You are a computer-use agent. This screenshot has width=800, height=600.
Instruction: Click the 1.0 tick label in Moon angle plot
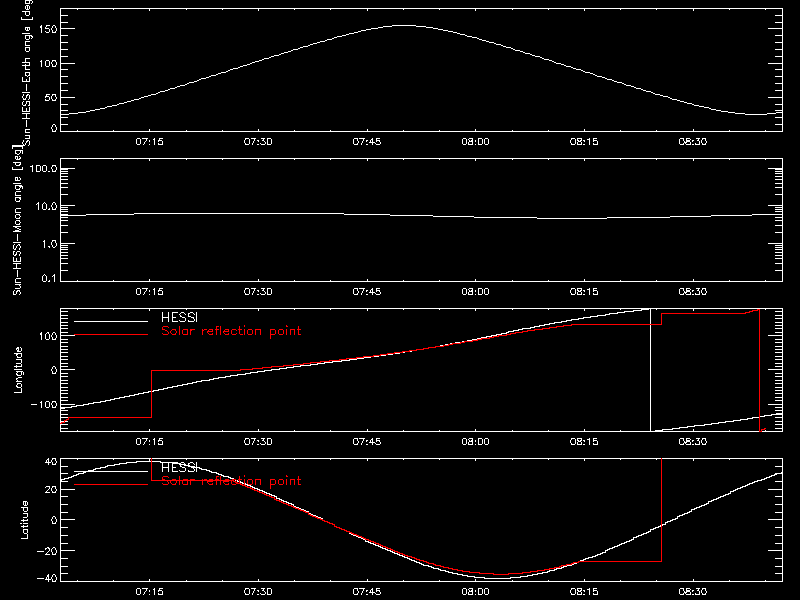tap(49, 244)
